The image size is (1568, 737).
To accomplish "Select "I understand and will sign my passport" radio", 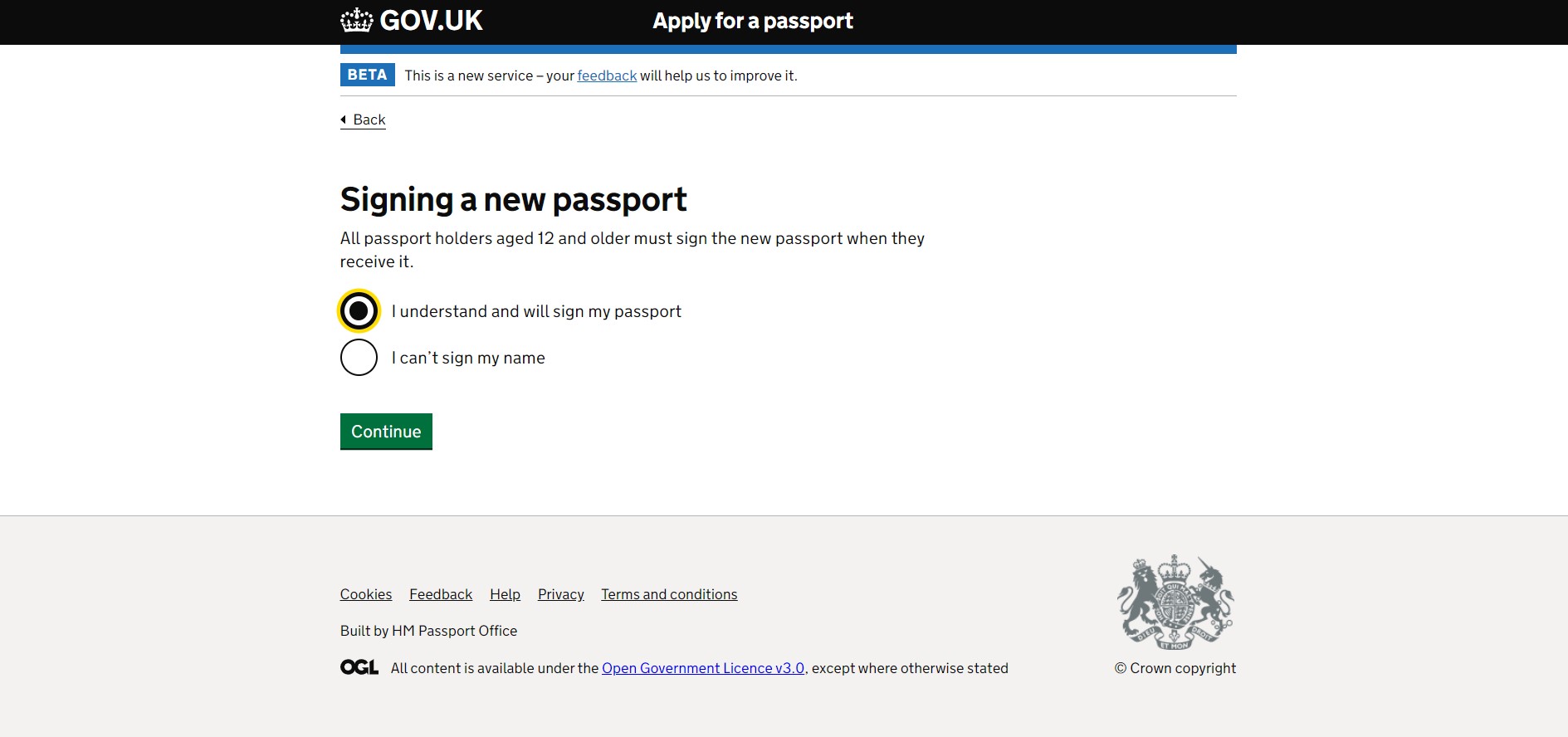I will 359,311.
